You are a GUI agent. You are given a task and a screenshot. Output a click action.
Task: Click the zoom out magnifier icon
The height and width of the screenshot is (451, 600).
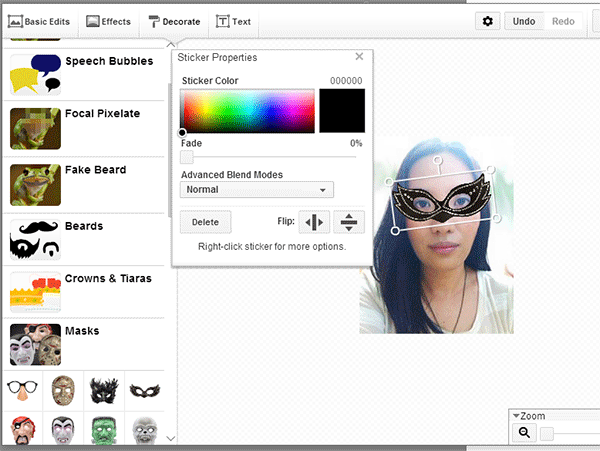524,433
